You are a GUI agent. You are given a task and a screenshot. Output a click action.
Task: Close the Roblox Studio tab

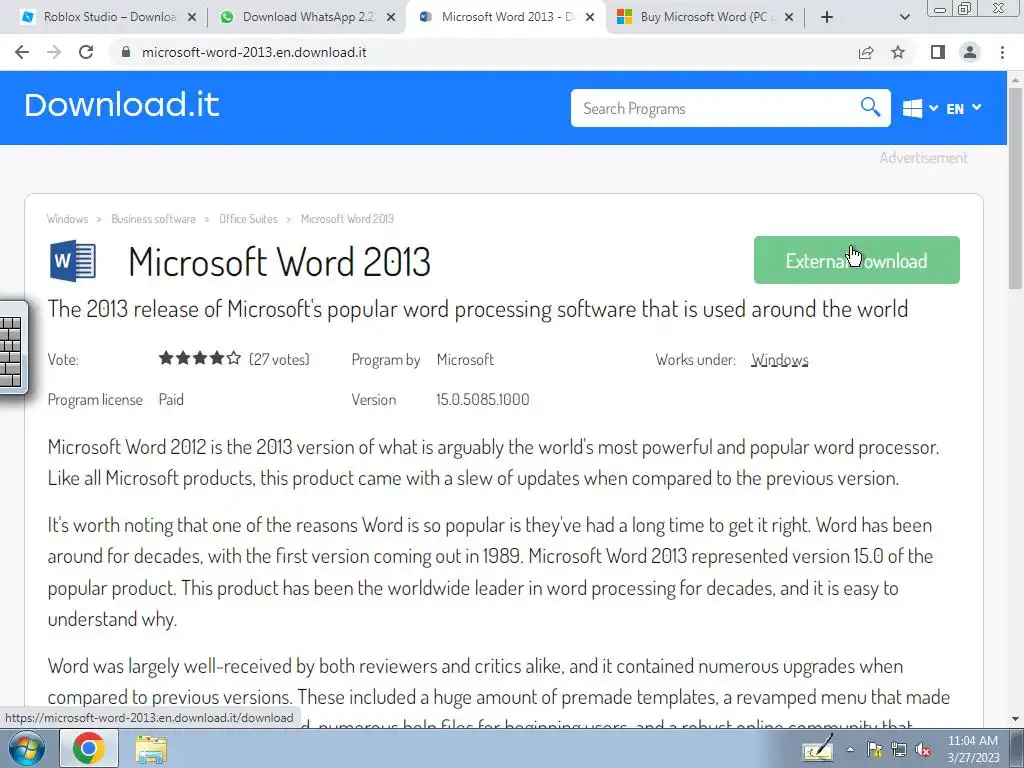(191, 18)
